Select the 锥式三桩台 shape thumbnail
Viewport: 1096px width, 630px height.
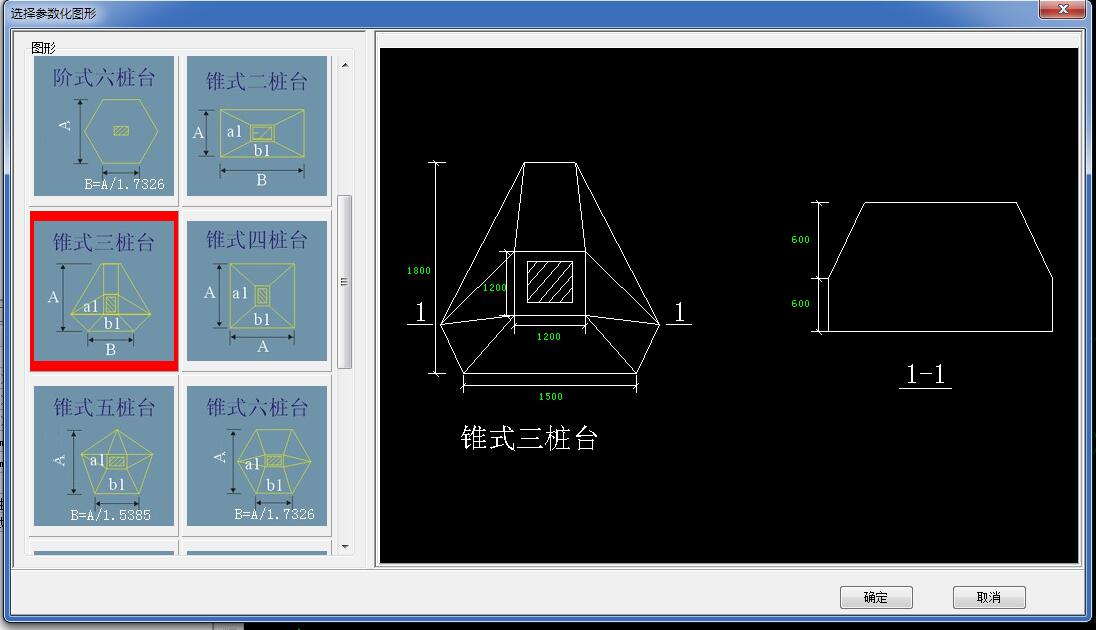tap(103, 291)
